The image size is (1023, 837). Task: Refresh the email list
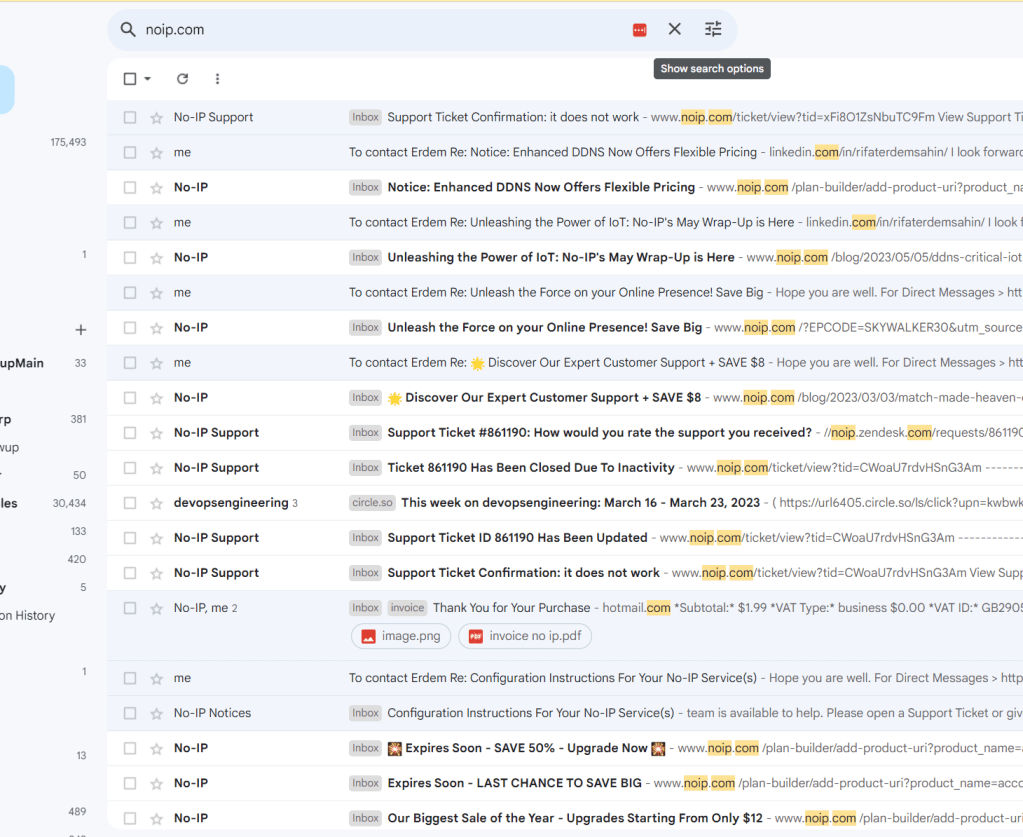[x=183, y=78]
